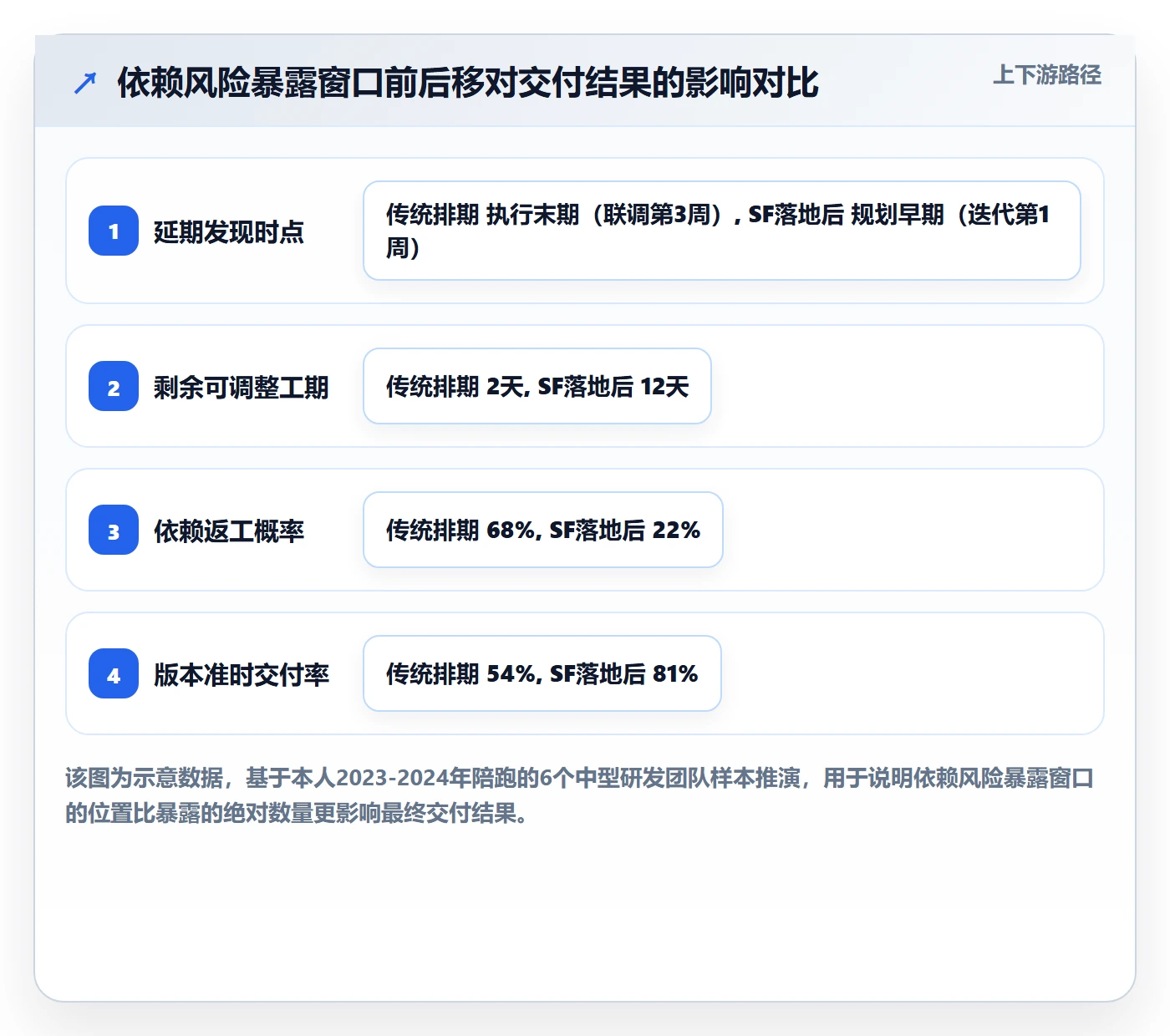Click the value box 传统排期 68%, SF落地后 22%

click(x=543, y=530)
